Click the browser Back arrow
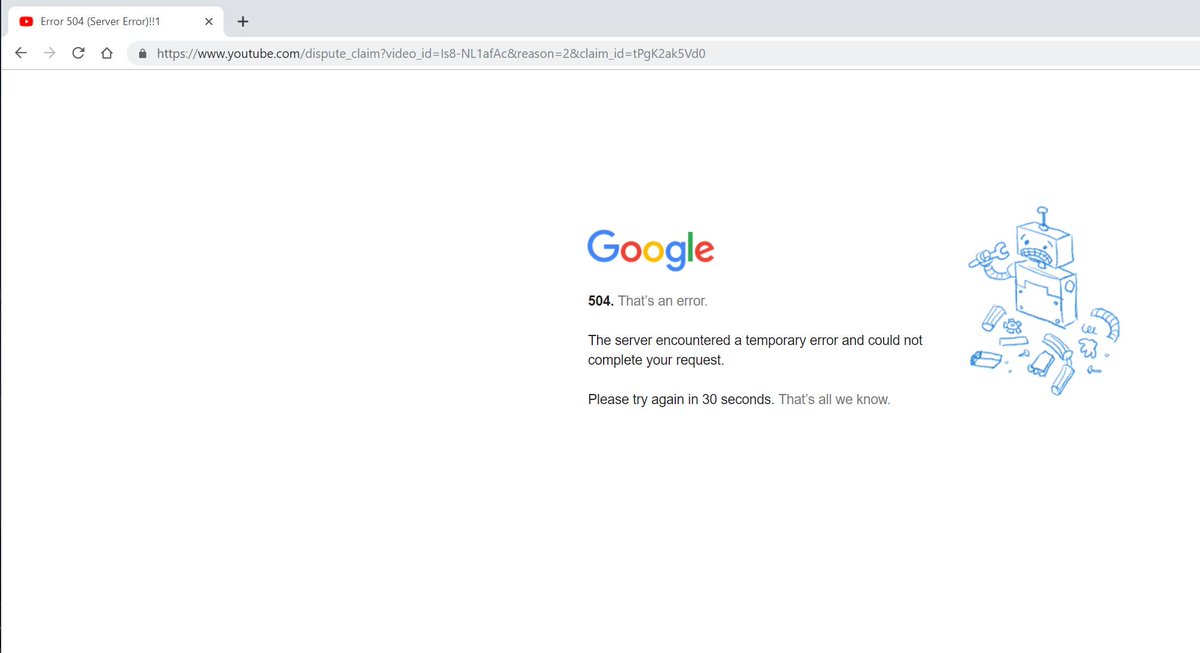1200x653 pixels. tap(21, 54)
